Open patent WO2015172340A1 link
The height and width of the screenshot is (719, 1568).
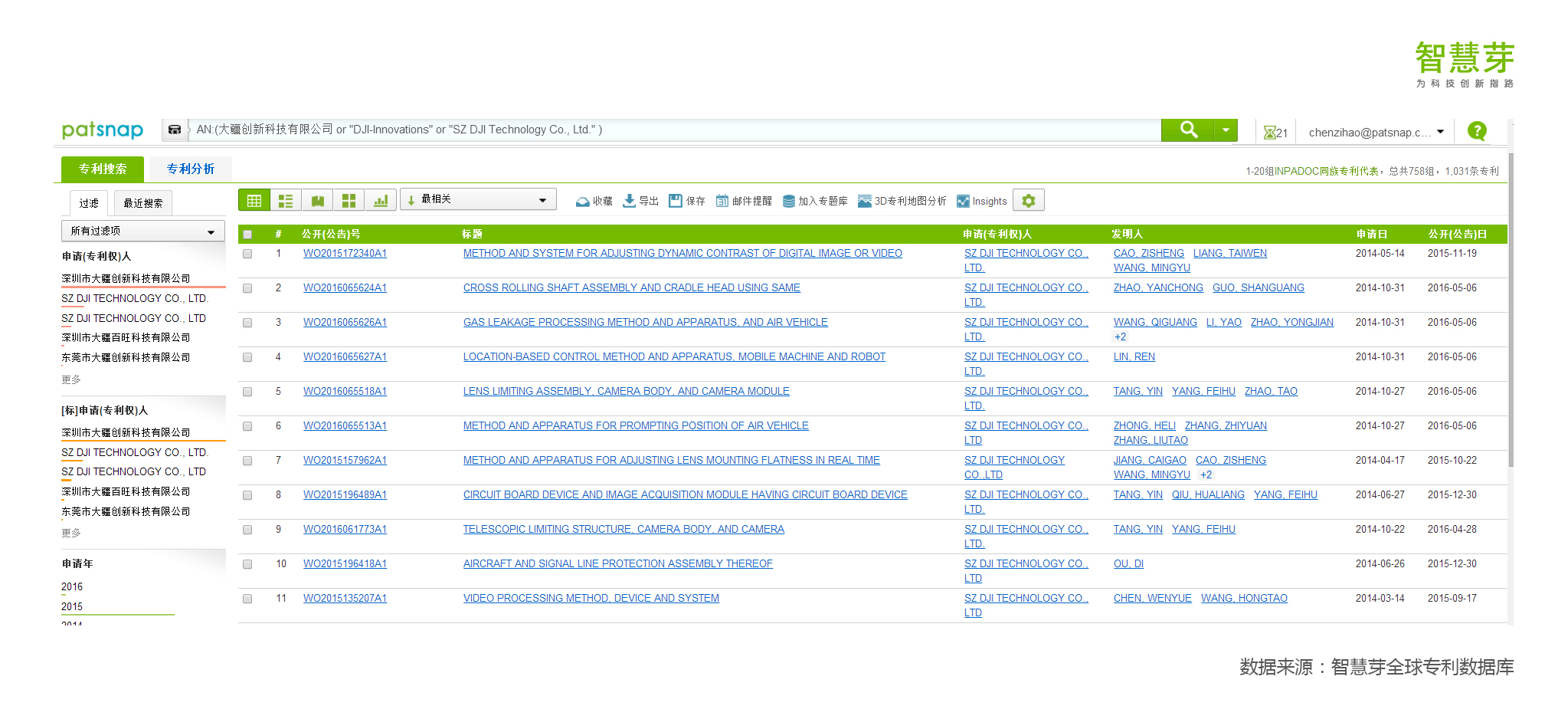tap(345, 254)
